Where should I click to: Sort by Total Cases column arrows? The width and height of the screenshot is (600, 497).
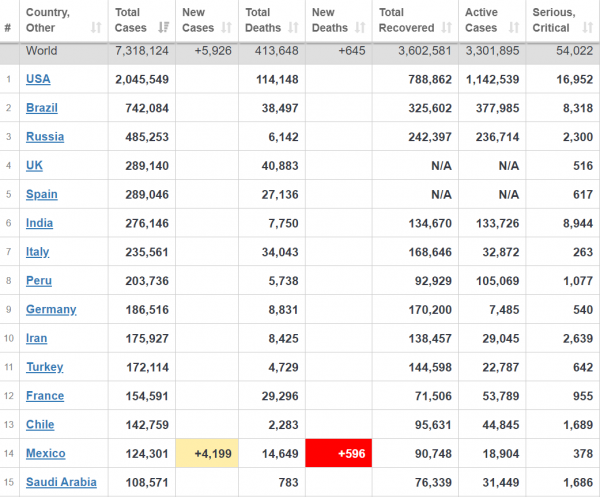tap(163, 28)
